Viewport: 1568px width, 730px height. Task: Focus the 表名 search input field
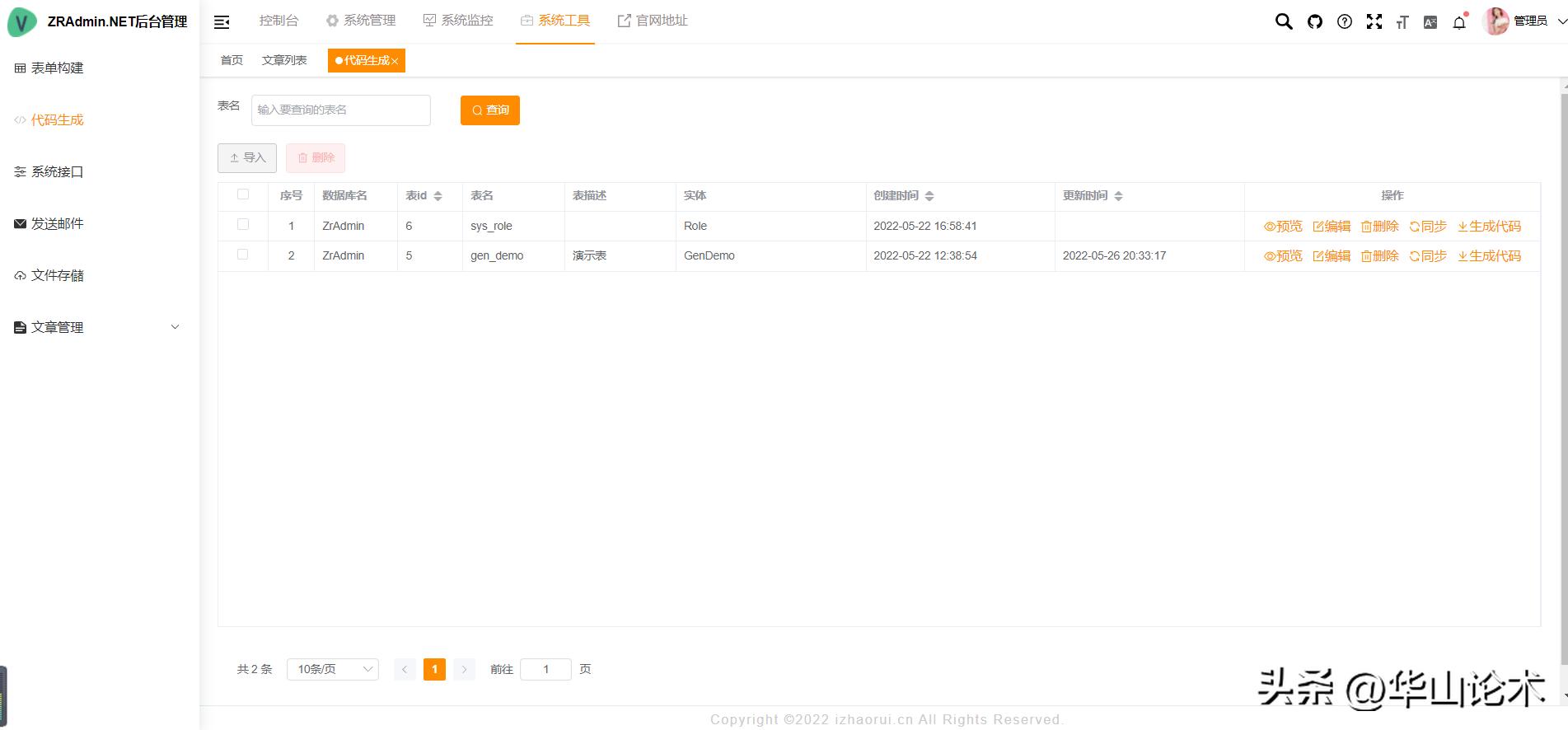341,110
